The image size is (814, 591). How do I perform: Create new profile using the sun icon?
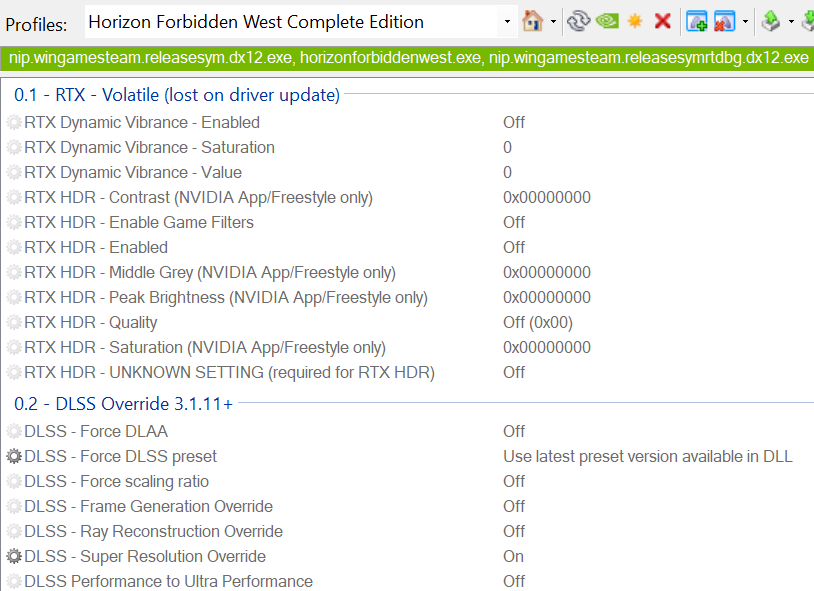pos(635,21)
